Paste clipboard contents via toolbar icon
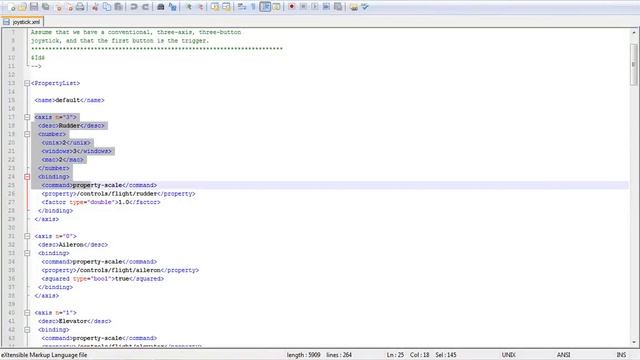 click(x=118, y=7)
